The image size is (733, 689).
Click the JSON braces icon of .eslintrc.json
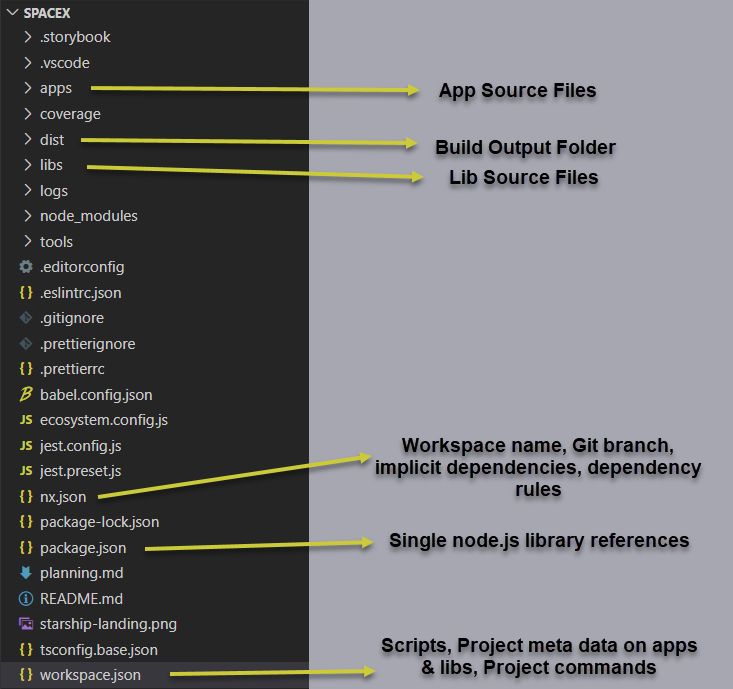coord(26,293)
